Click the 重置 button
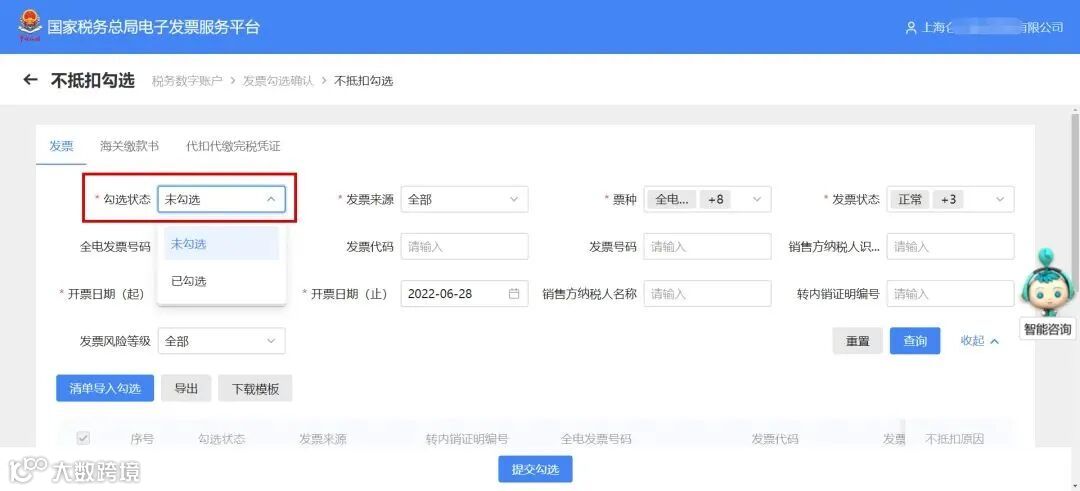1080x491 pixels. 858,341
